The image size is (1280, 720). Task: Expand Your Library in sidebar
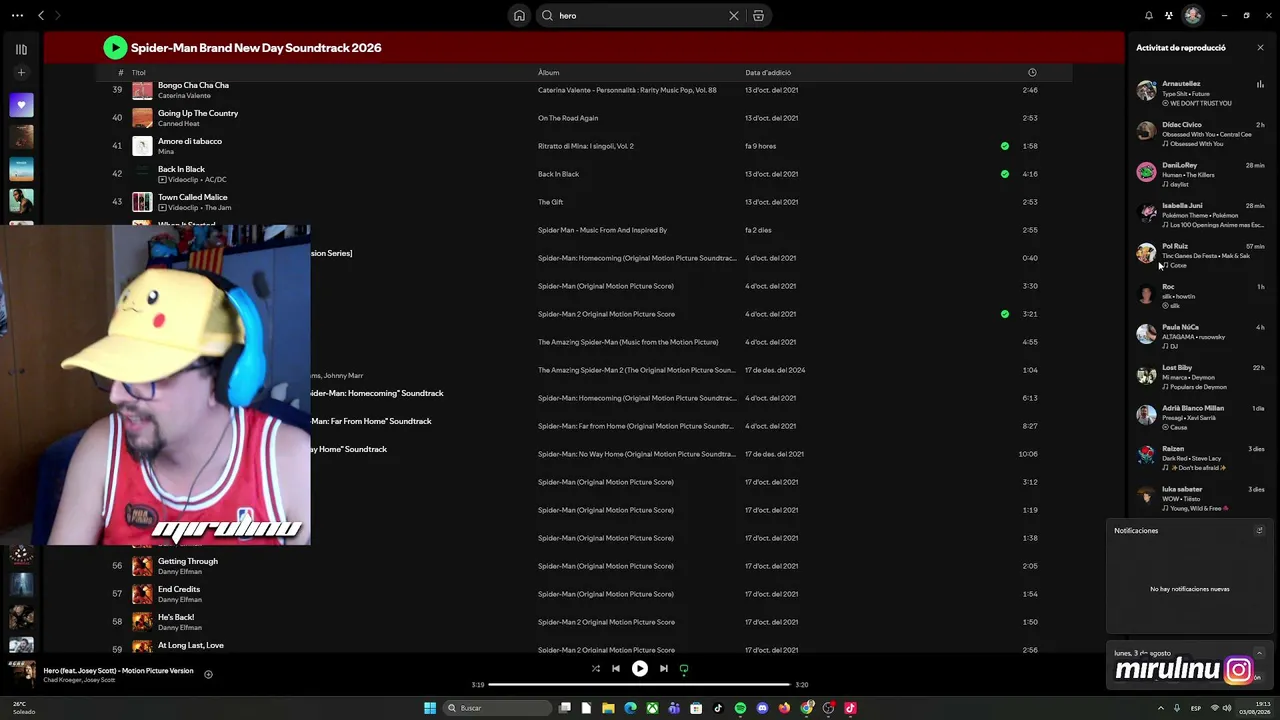pos(21,49)
